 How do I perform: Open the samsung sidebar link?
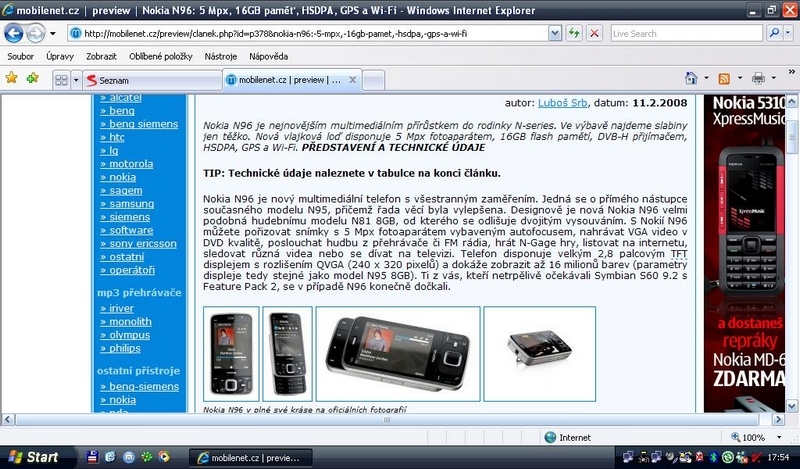127,204
